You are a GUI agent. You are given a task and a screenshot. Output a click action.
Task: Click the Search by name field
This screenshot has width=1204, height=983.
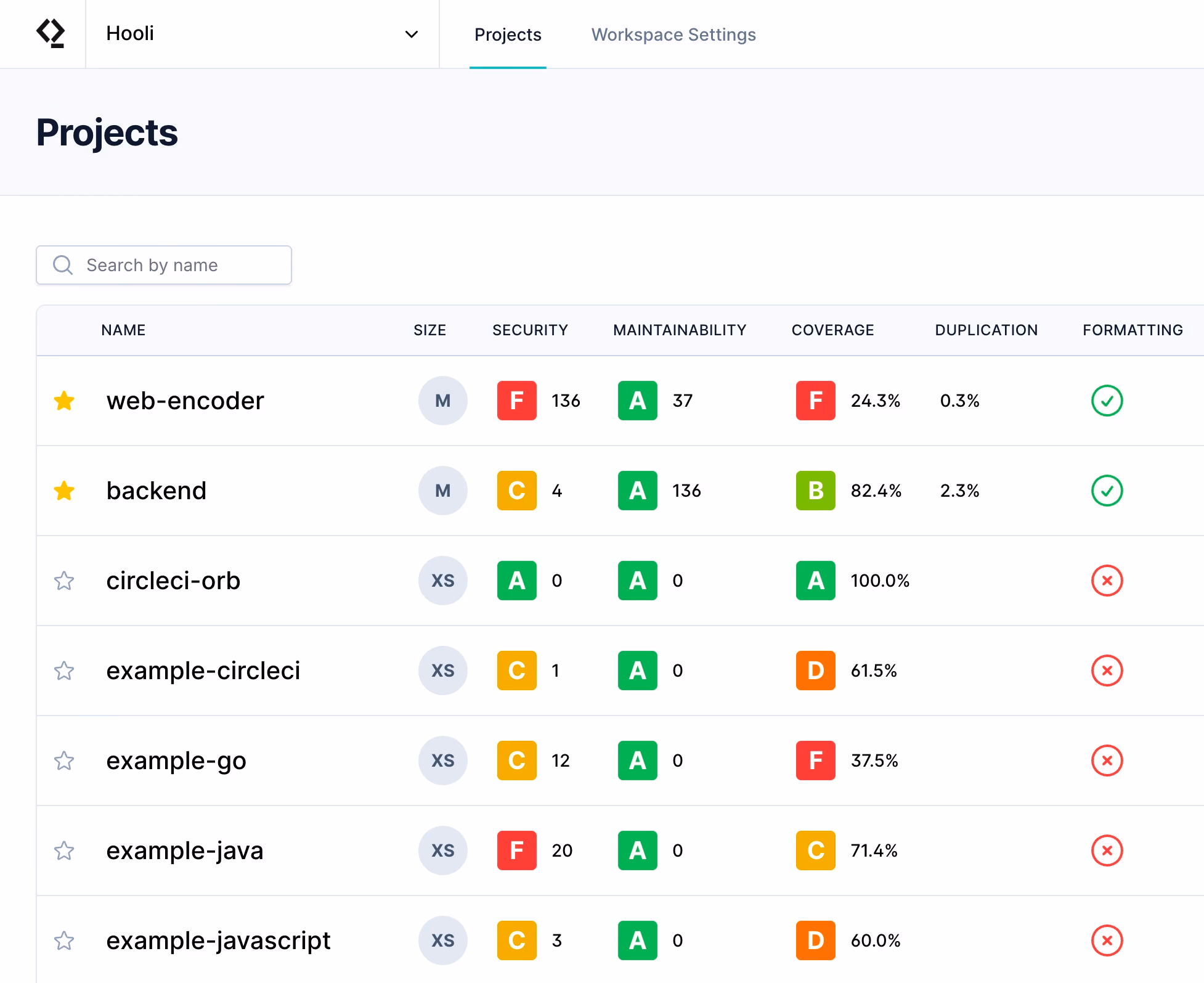tap(164, 266)
